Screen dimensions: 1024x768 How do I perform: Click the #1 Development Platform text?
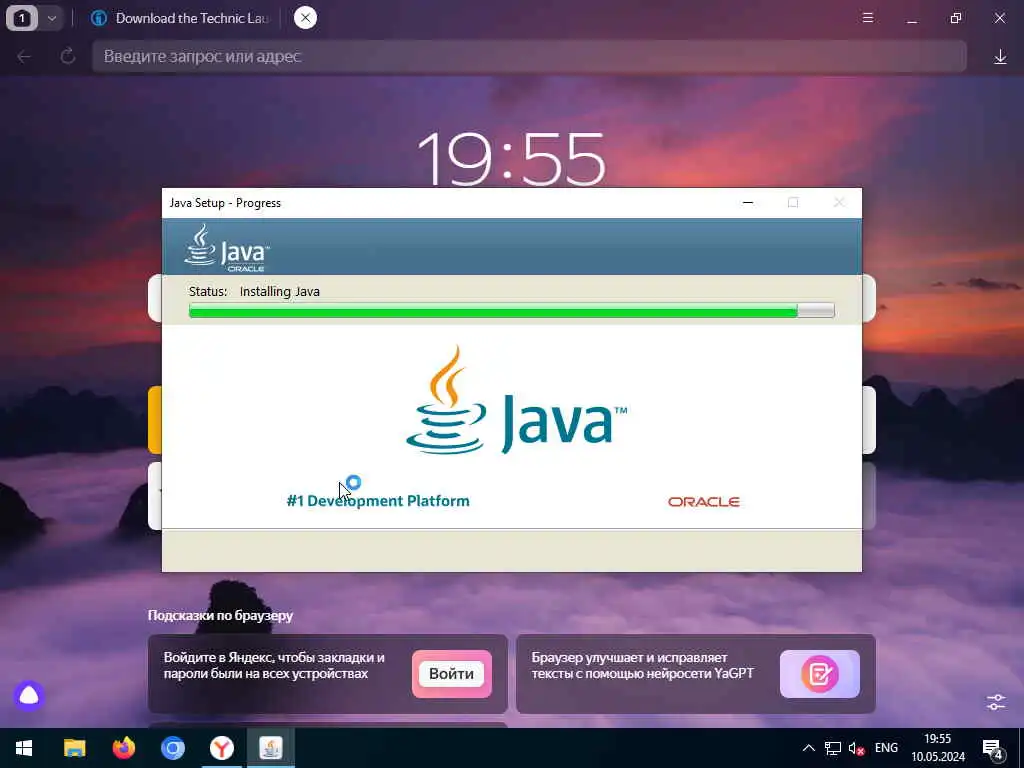378,501
